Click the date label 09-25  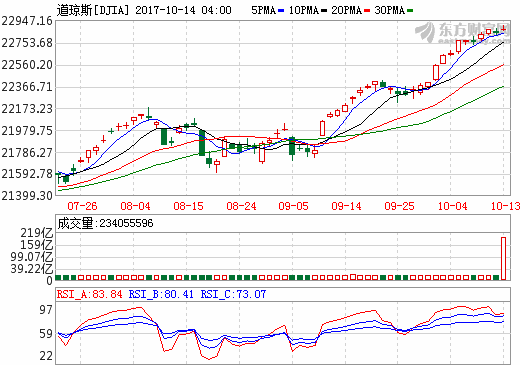click(x=399, y=206)
